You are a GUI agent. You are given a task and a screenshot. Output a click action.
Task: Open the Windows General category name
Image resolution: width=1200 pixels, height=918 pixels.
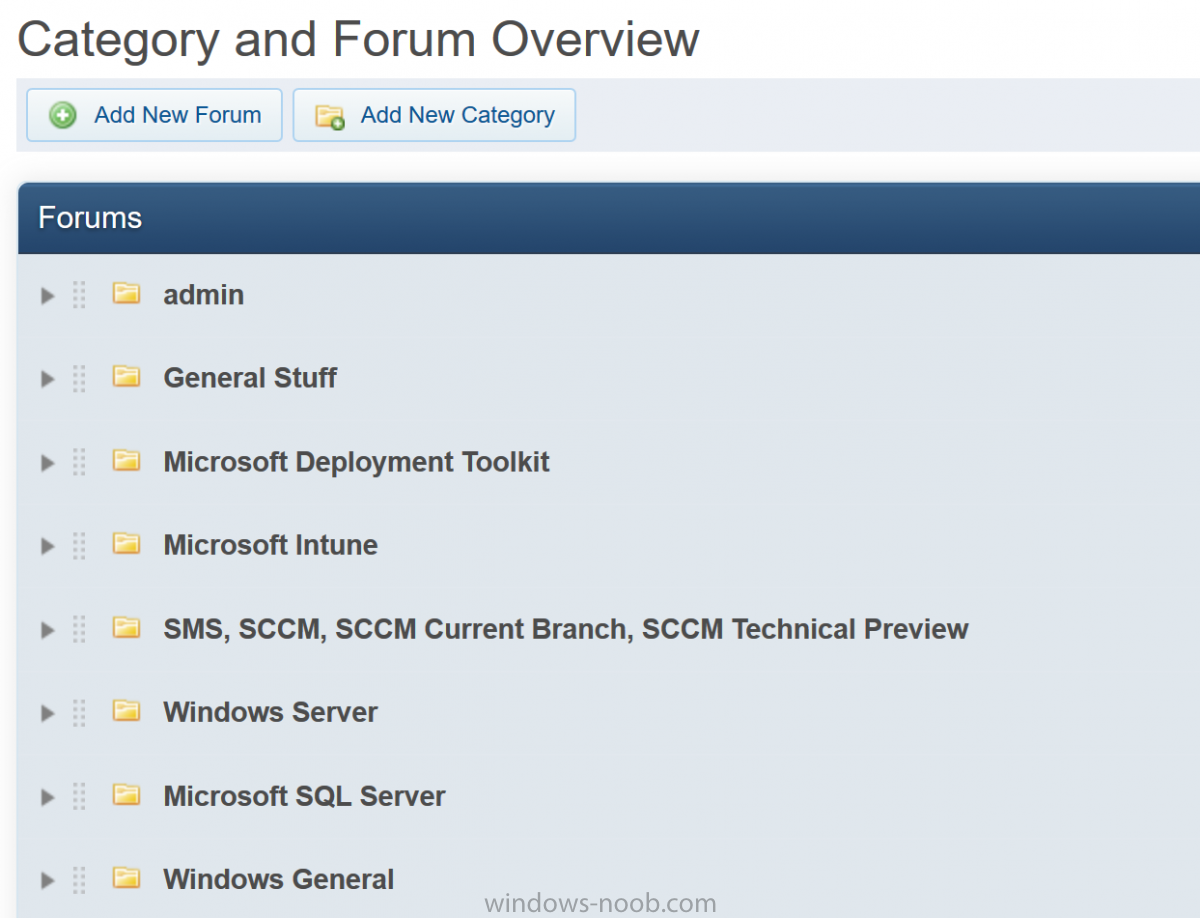[279, 879]
